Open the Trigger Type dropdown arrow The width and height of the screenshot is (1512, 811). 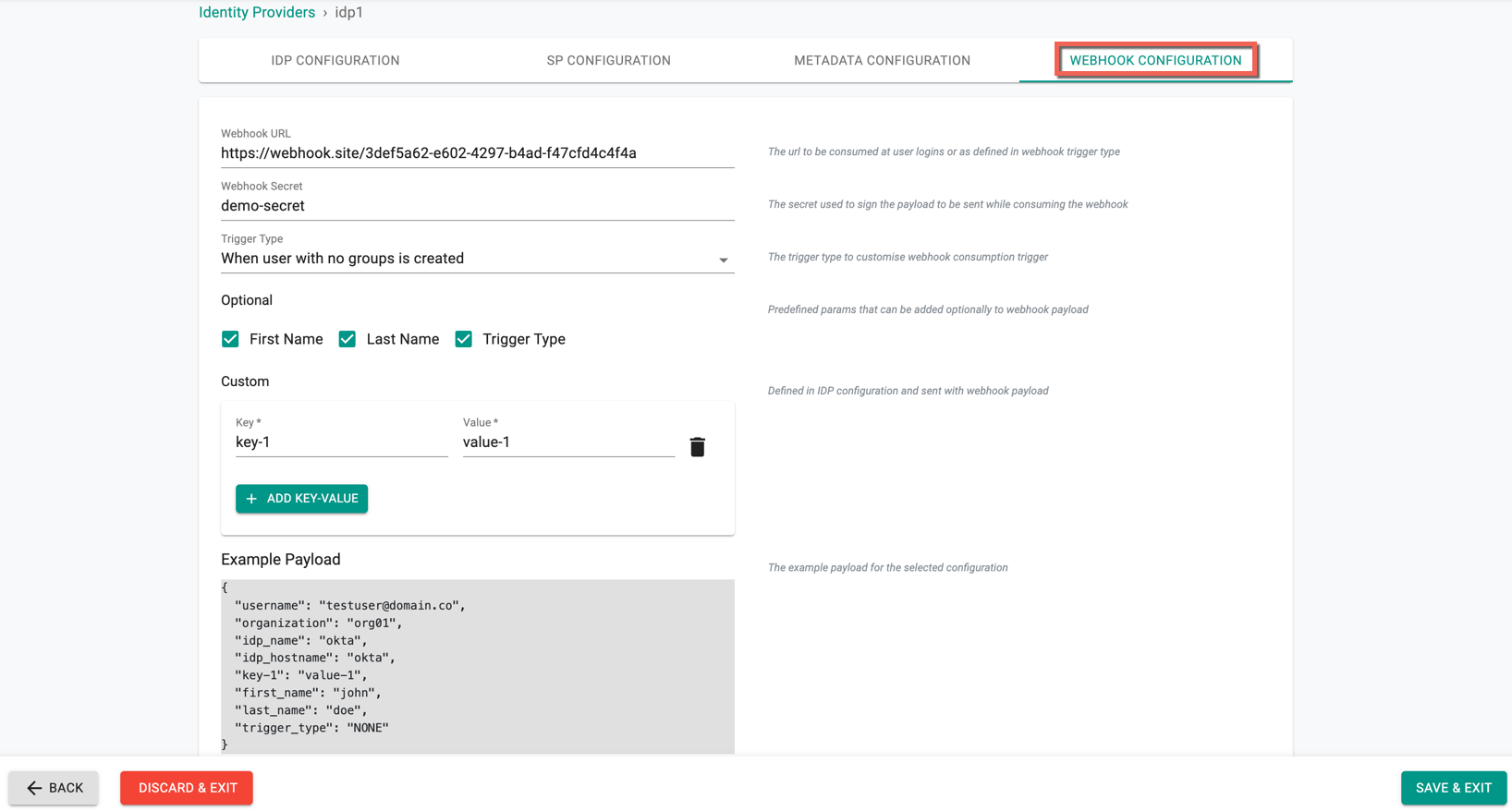tap(724, 260)
